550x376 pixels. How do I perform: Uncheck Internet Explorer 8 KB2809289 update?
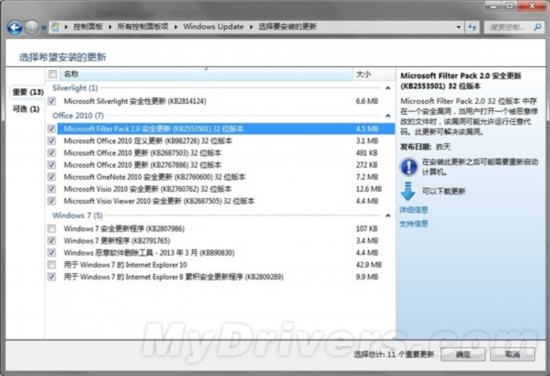pos(52,277)
